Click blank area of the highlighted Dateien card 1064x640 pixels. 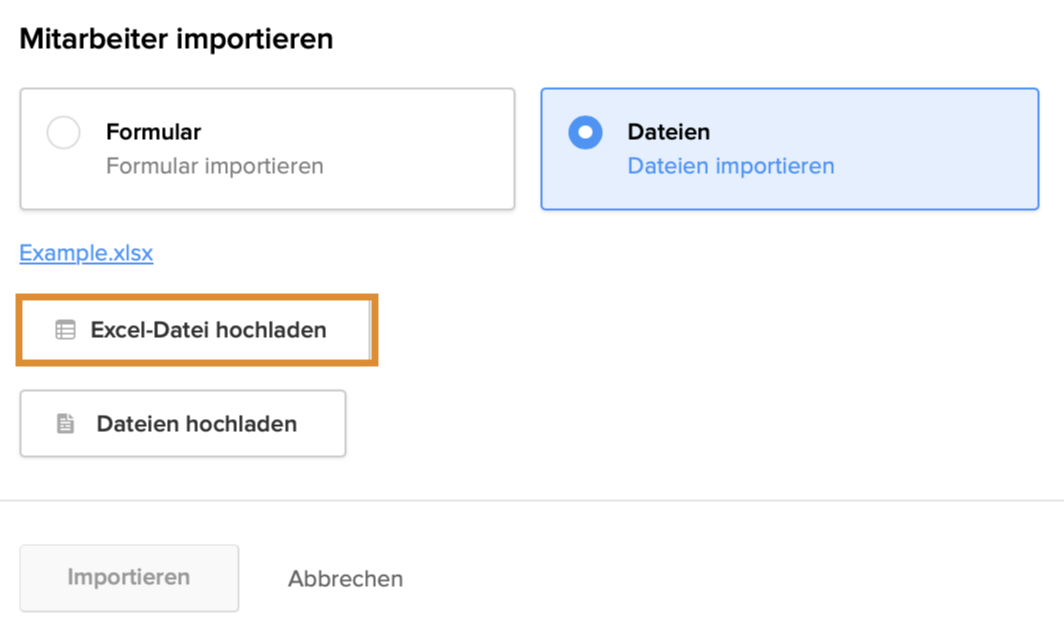(940, 150)
